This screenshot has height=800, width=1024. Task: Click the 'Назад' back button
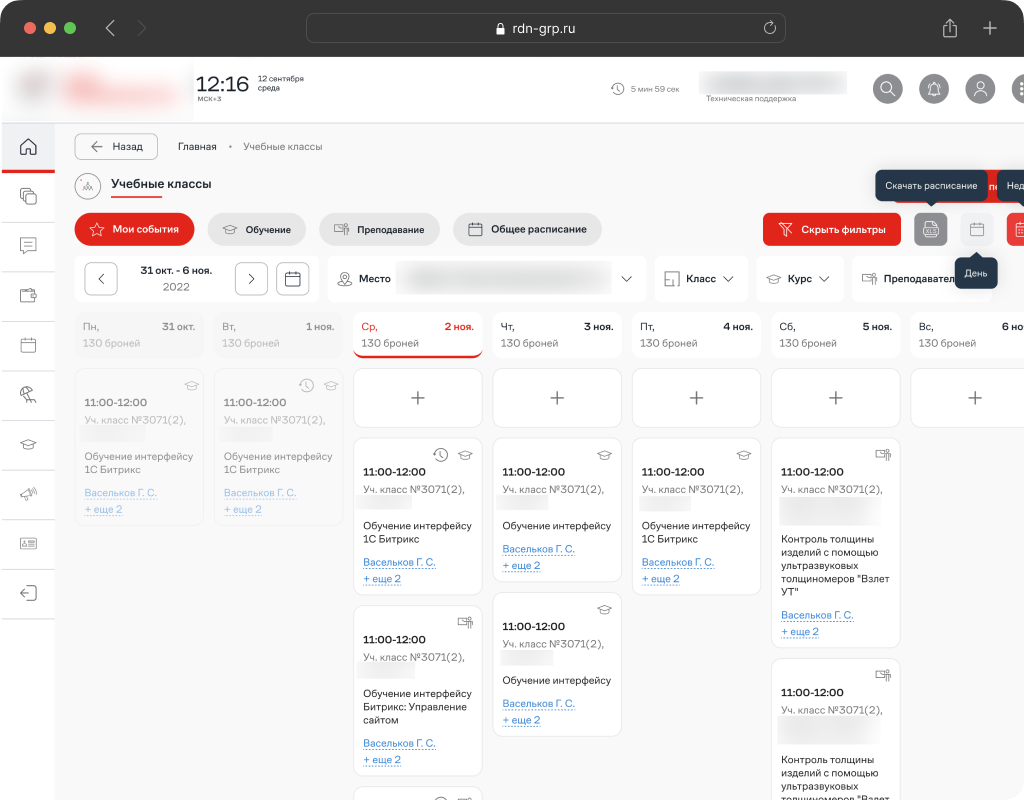point(116,146)
